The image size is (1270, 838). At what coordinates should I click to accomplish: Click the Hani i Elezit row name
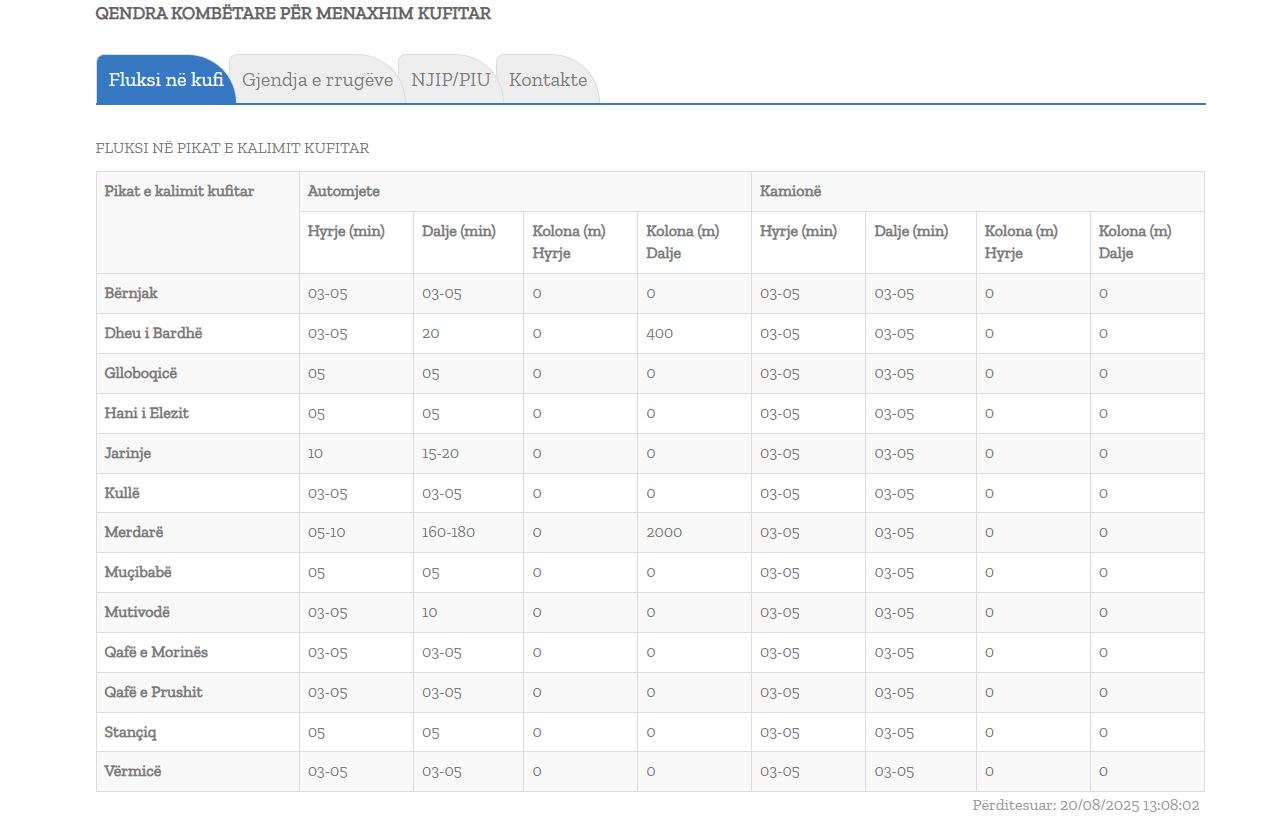[146, 413]
